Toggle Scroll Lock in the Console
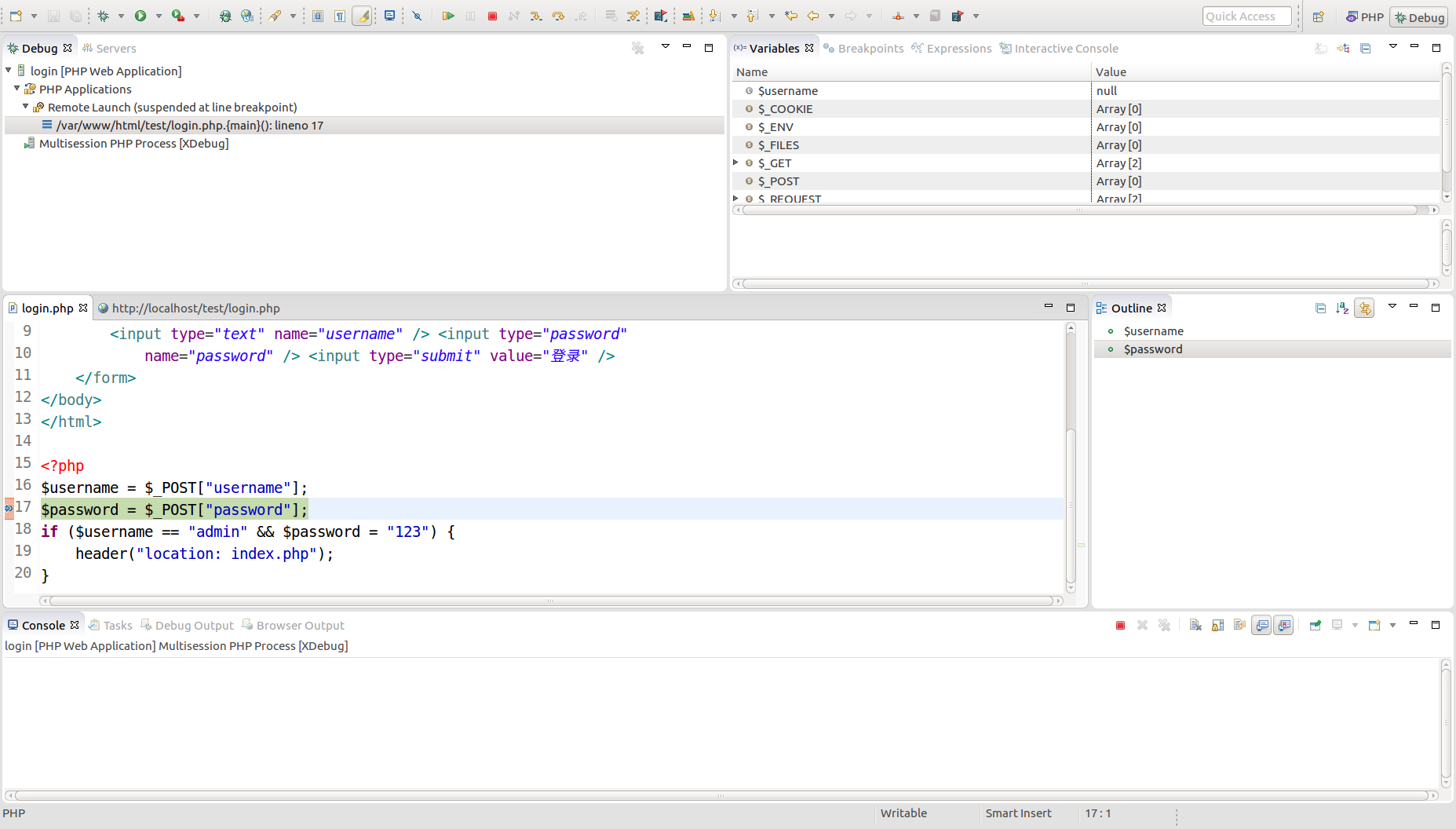1456x829 pixels. (1217, 625)
